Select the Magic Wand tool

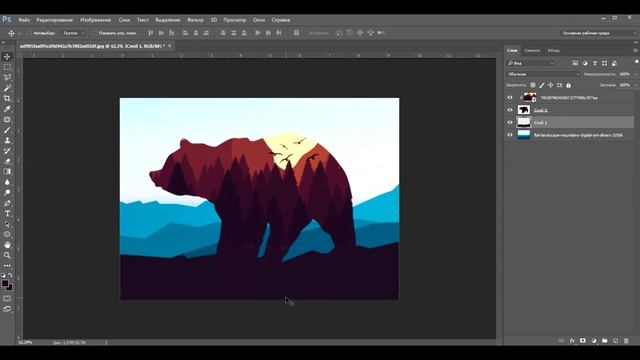pyautogui.click(x=7, y=88)
